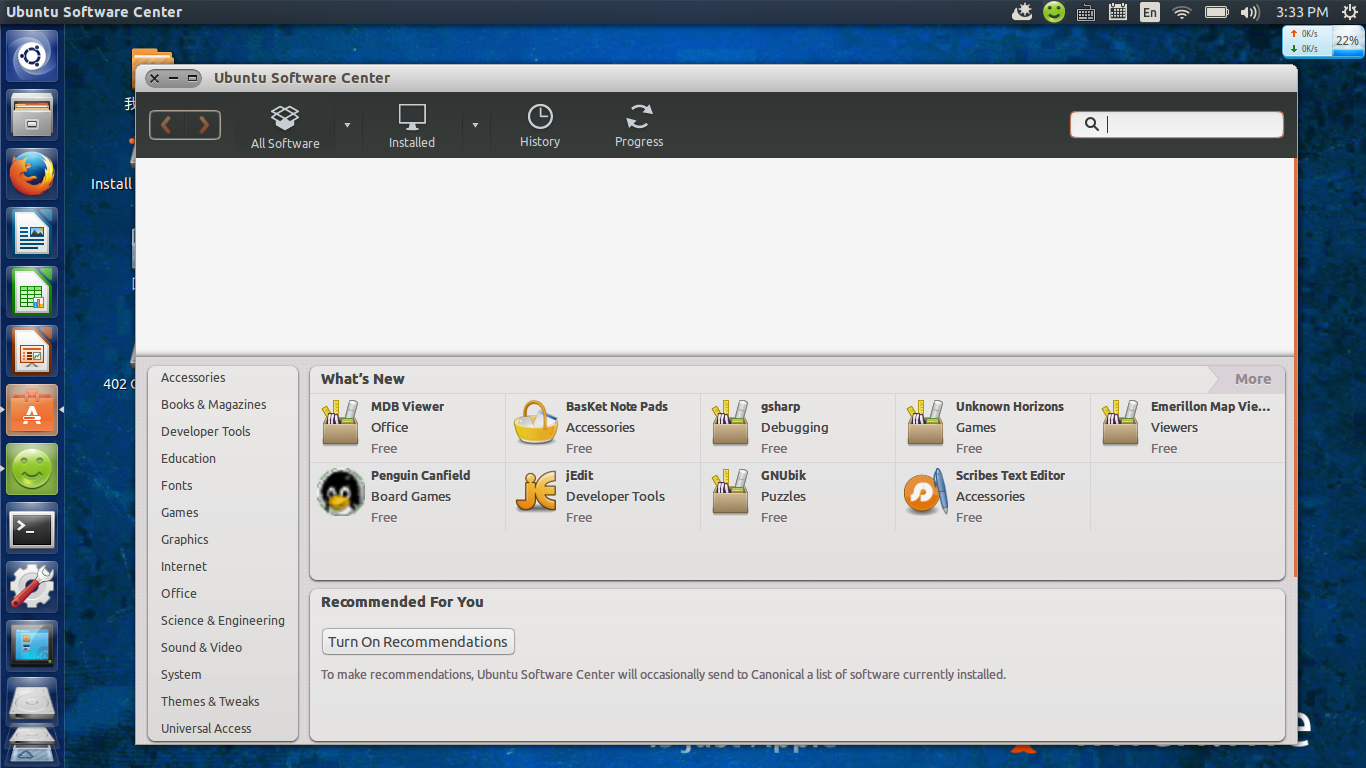Open the Progress view
The height and width of the screenshot is (768, 1366).
[x=639, y=127]
